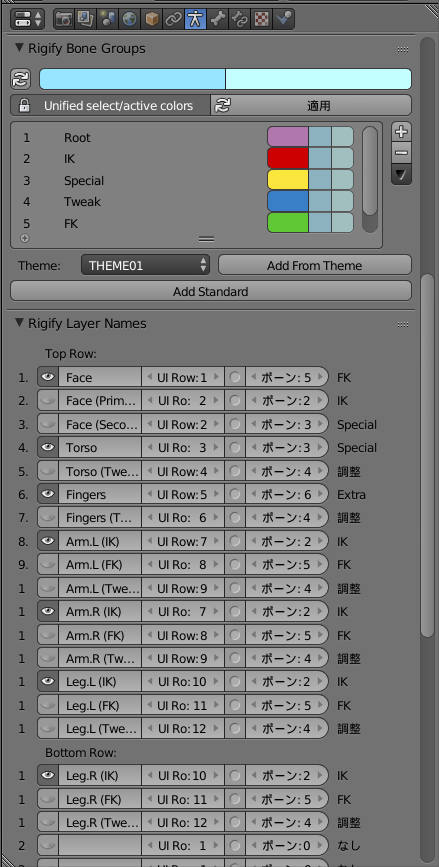Open the Constraints chain-link tab
This screenshot has height=867, width=439.
pyautogui.click(x=173, y=19)
